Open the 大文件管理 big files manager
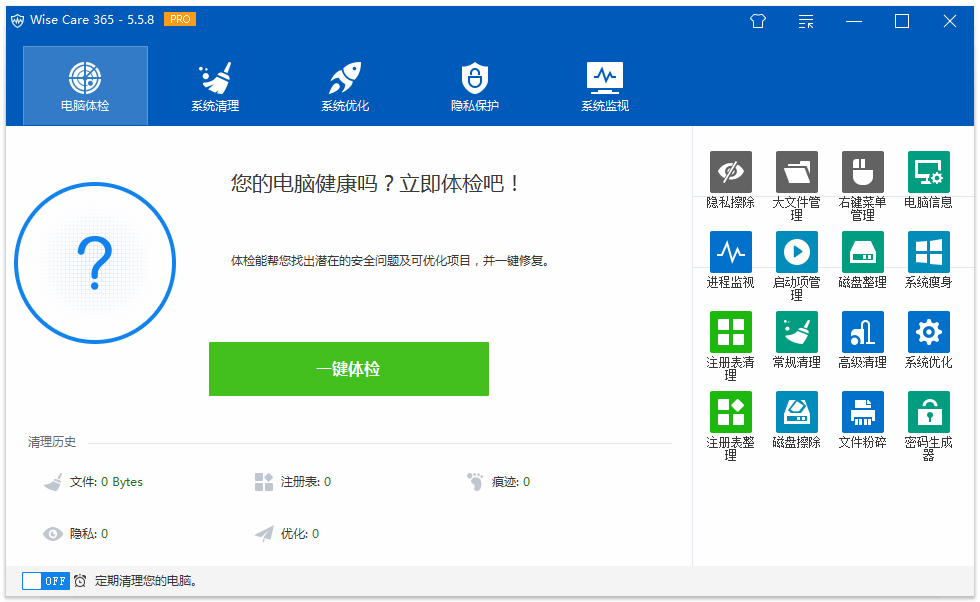Screen dimensions: 980x602 coord(796,173)
